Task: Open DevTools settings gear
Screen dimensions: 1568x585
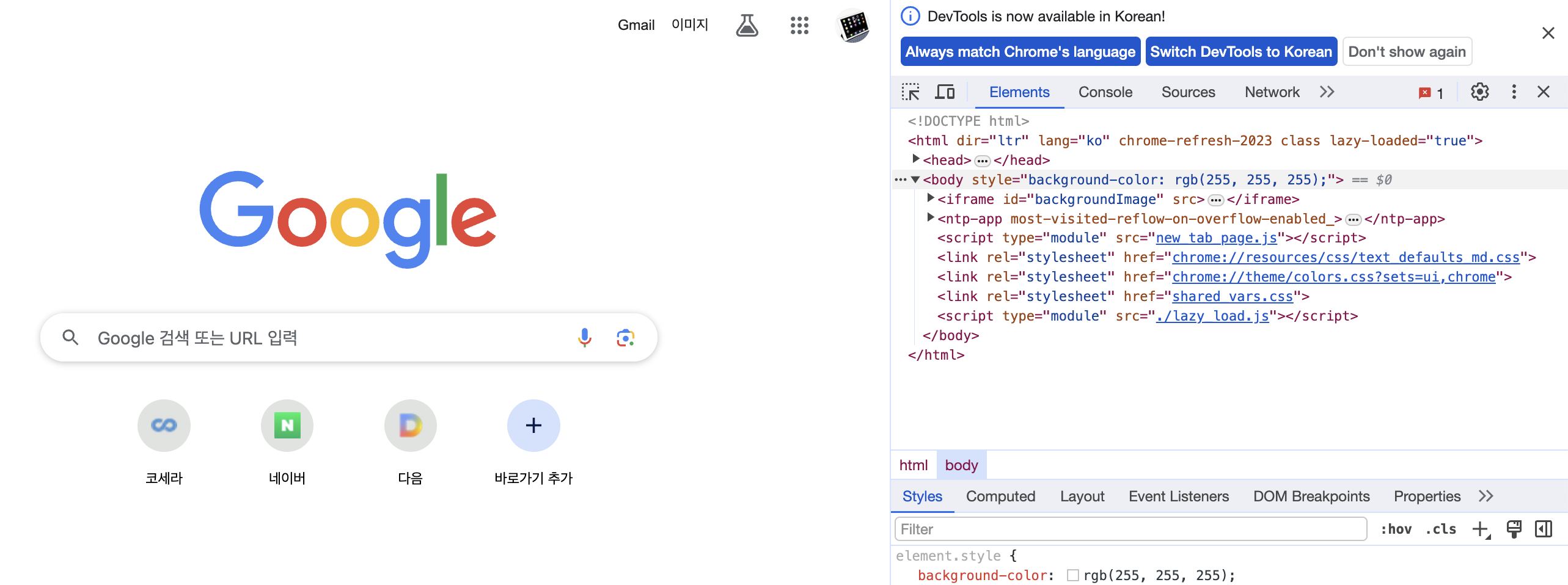Action: (1479, 92)
